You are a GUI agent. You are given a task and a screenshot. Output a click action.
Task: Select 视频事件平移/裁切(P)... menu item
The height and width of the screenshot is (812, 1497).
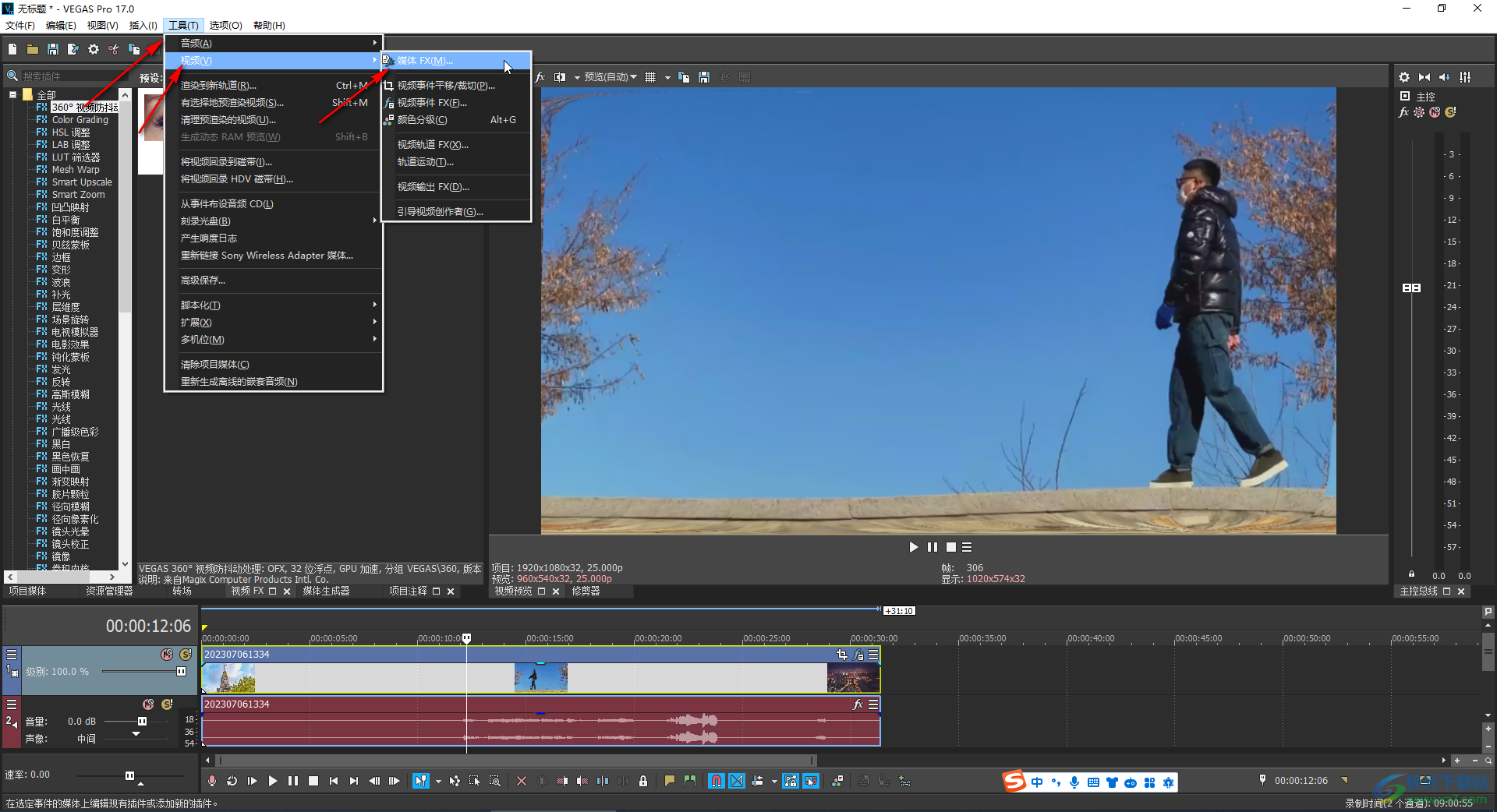coord(456,86)
